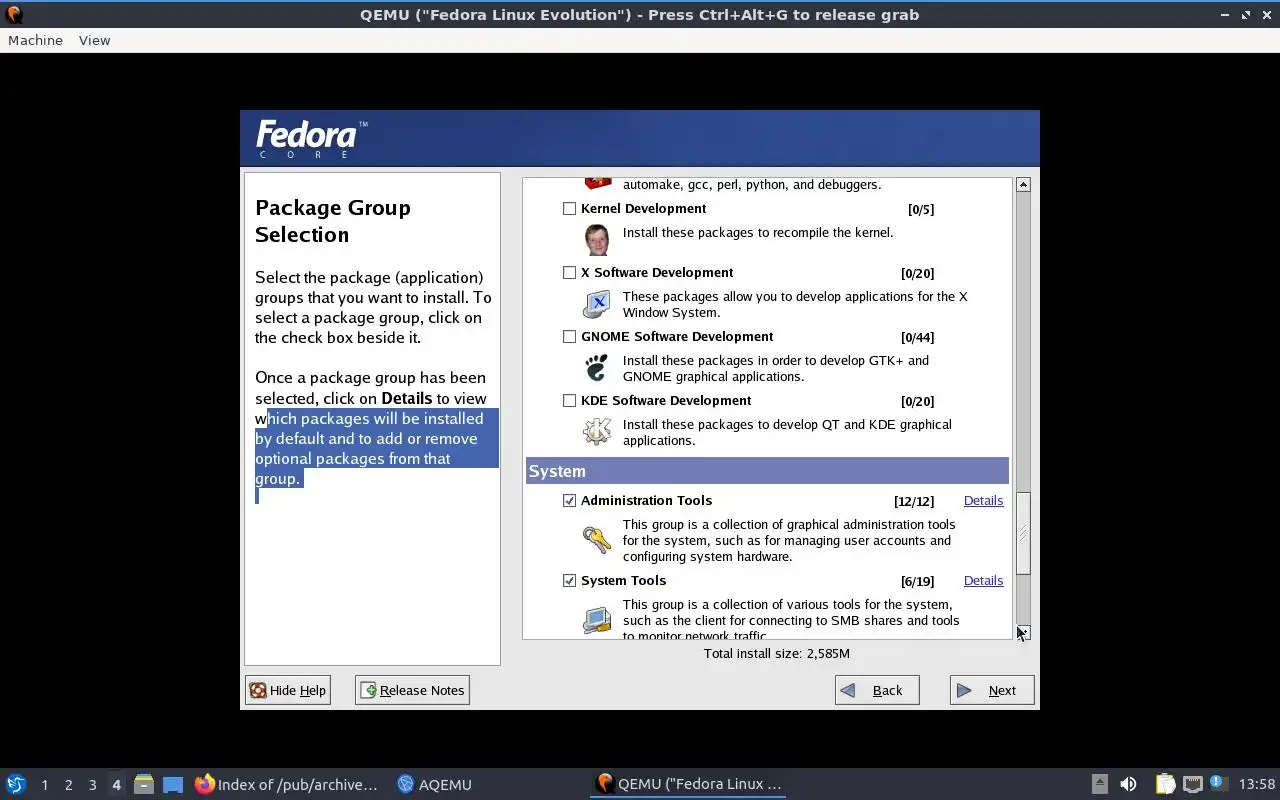
Task: Click the System Tools [6/19] count
Action: [917, 581]
